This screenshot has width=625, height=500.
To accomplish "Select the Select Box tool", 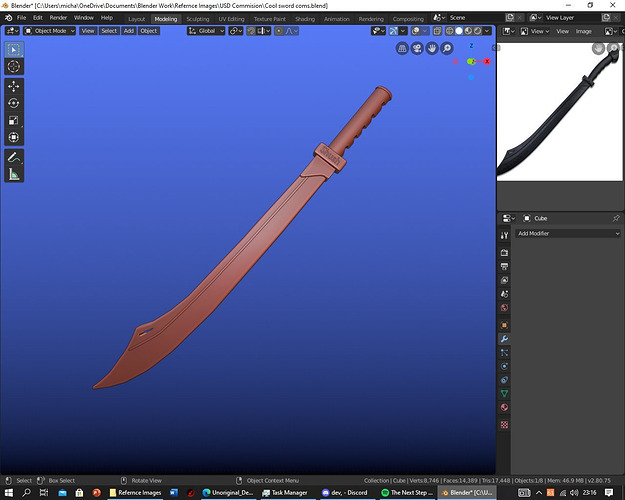I will tap(14, 50).
